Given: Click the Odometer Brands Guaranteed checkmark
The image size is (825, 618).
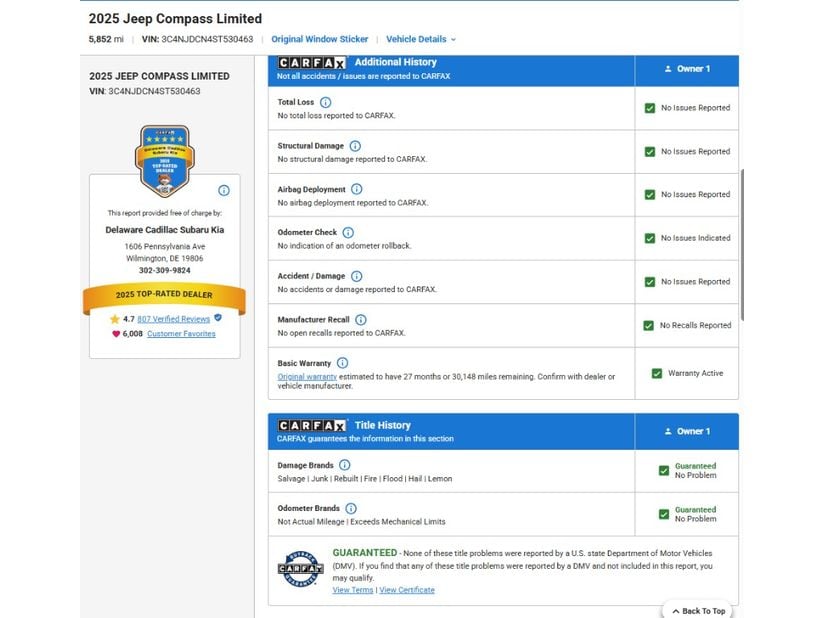Looking at the screenshot, I should (x=664, y=514).
